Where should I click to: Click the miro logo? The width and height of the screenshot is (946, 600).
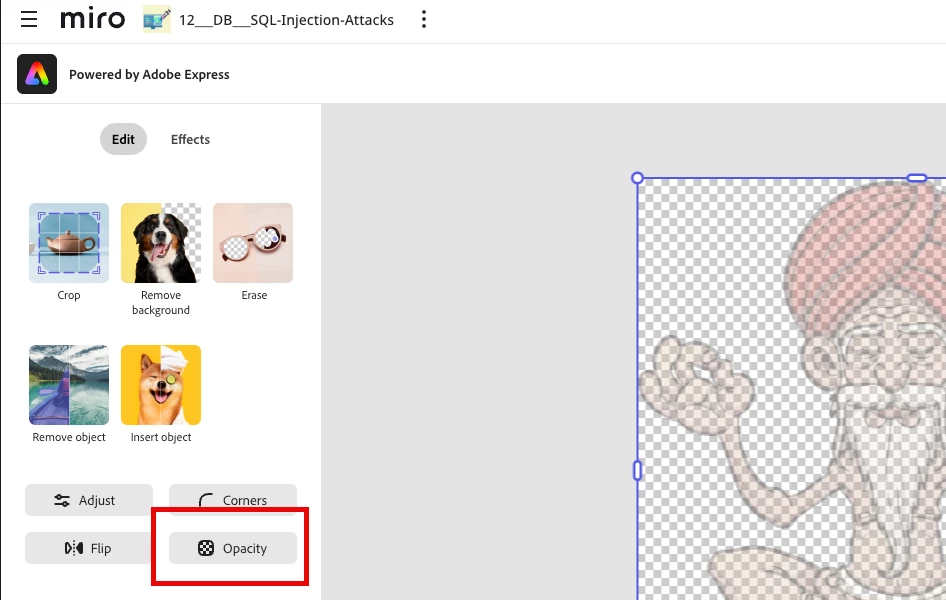click(92, 19)
